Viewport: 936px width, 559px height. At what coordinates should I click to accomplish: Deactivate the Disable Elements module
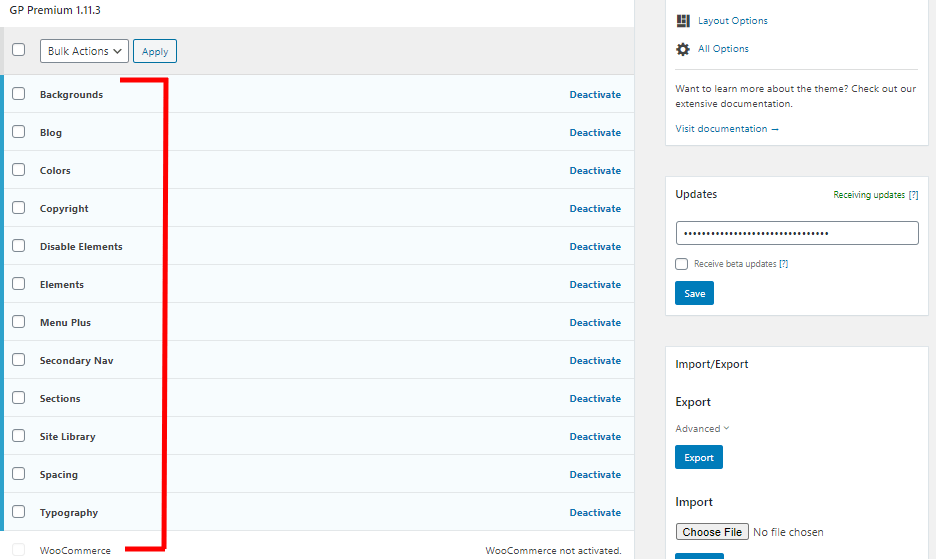tap(595, 247)
